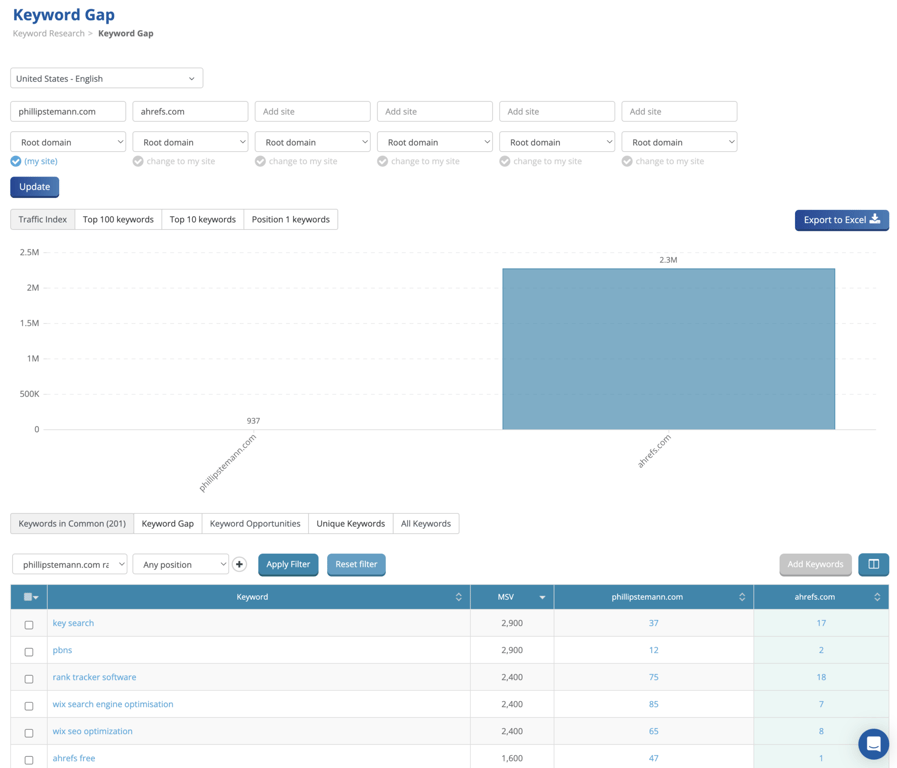Viewport: 897px width, 768px height.
Task: Click the ahrefs.com site input field
Action: click(x=190, y=112)
